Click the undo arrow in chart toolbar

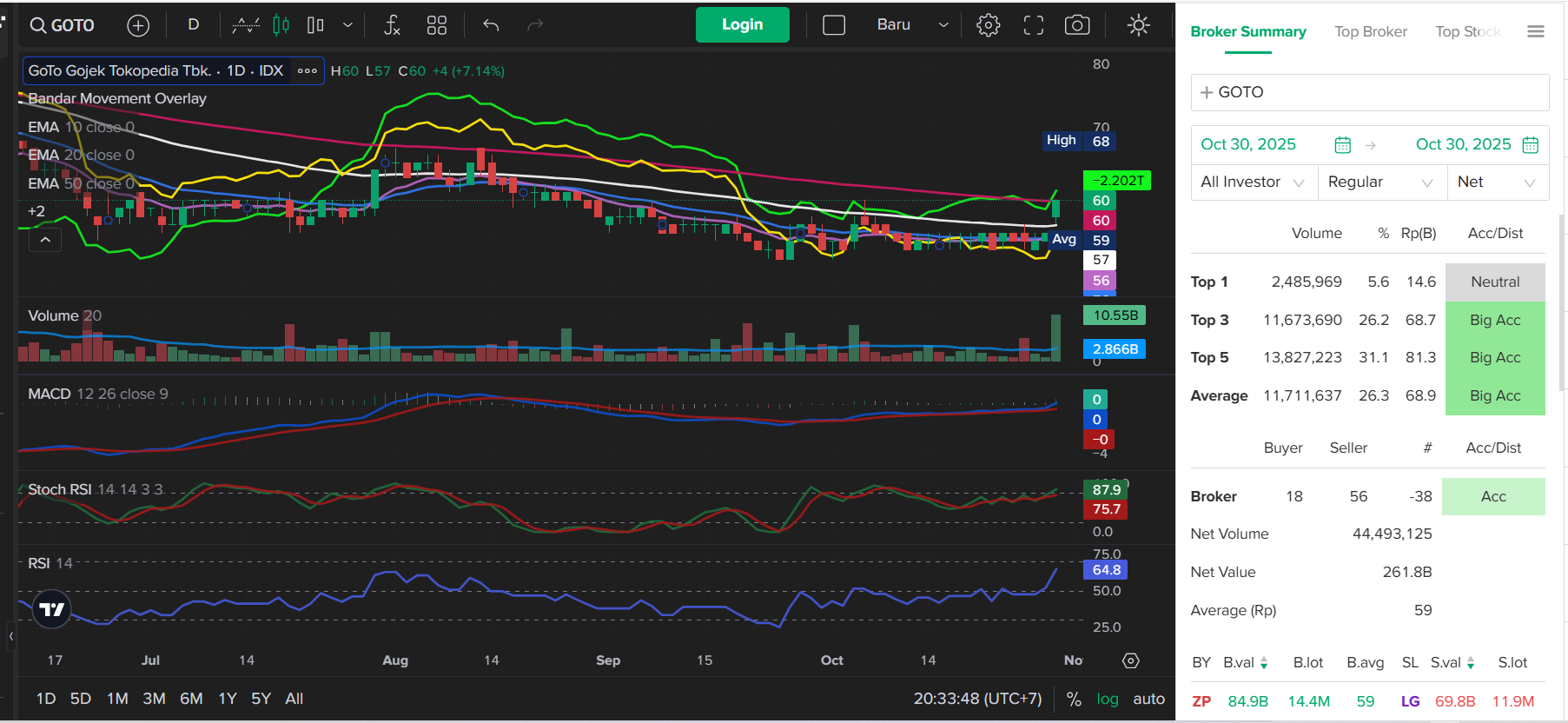point(491,25)
